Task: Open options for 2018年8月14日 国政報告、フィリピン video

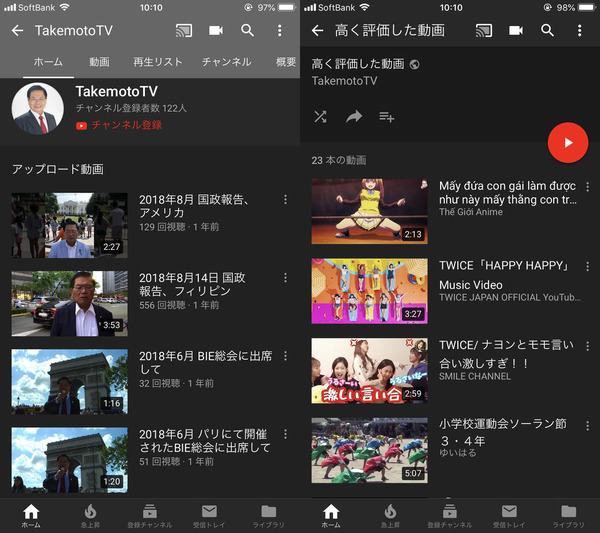Action: [285, 278]
